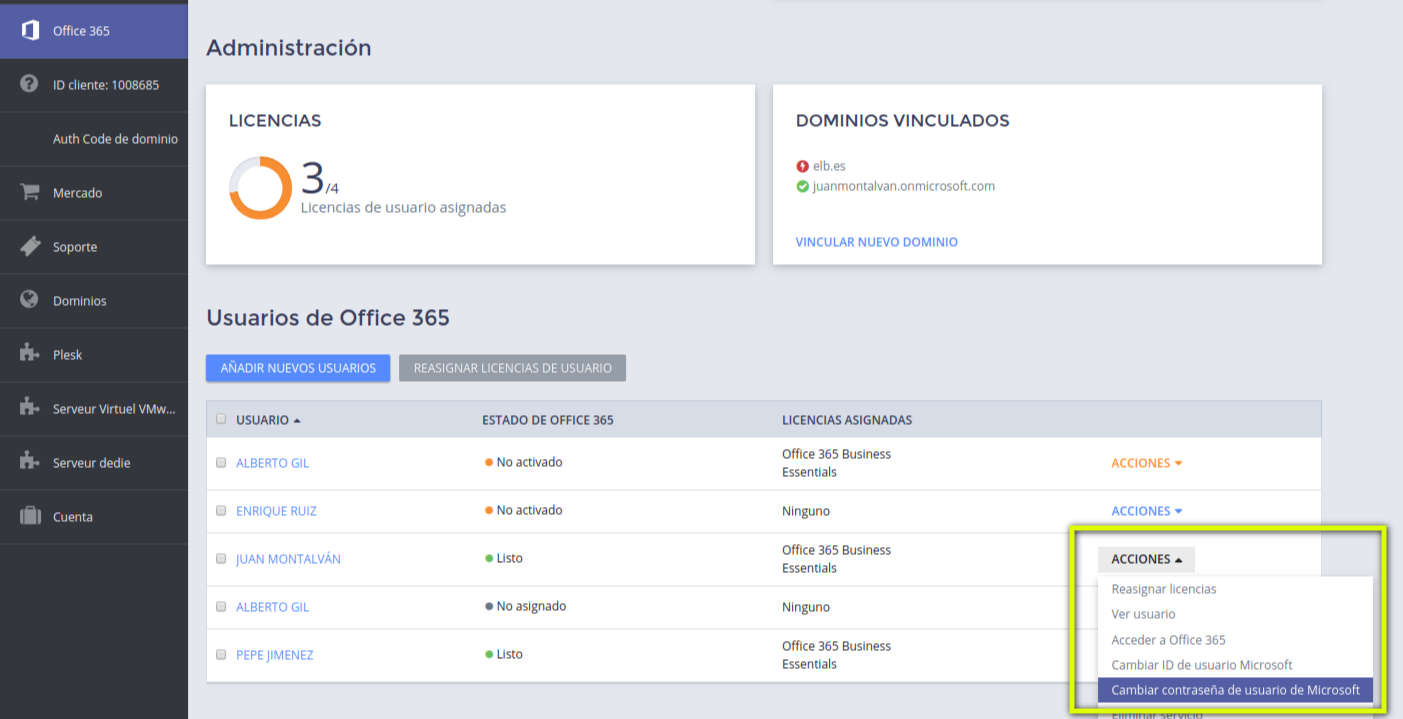The image size is (1403, 719).
Task: Click the red warning icon next to elb.es
Action: coord(802,166)
